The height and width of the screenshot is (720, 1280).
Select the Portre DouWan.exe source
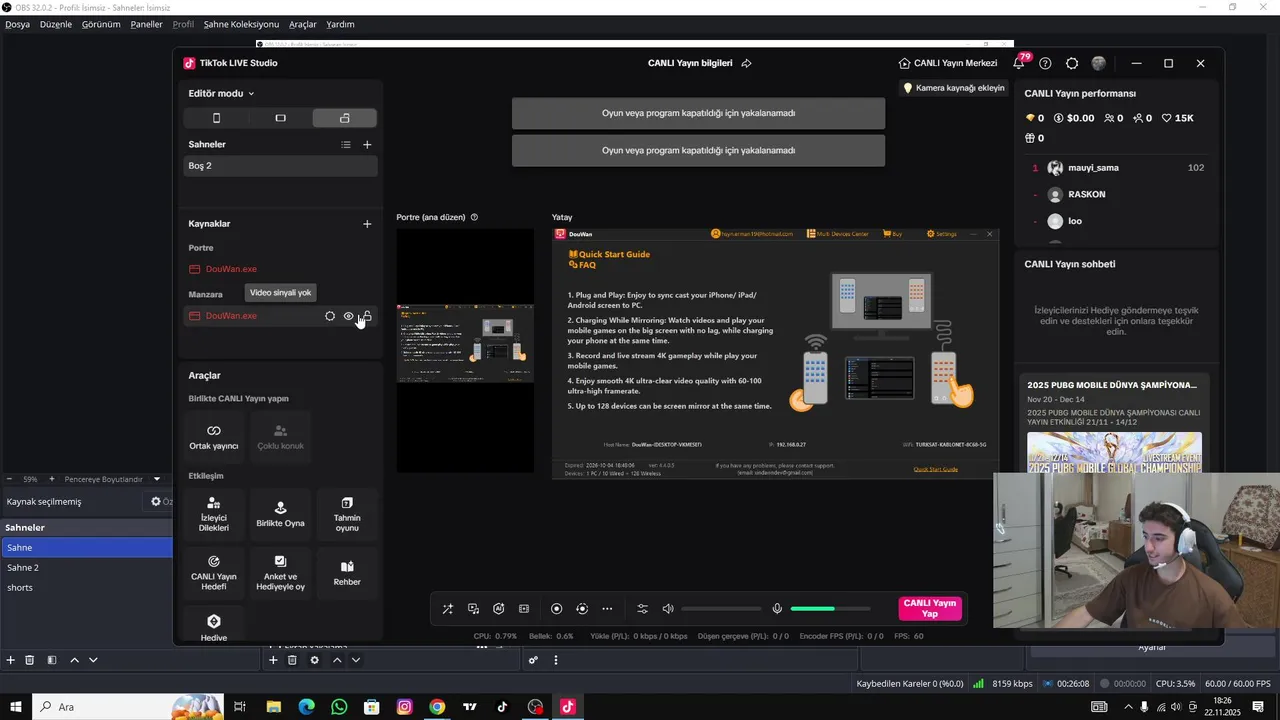[x=280, y=269]
